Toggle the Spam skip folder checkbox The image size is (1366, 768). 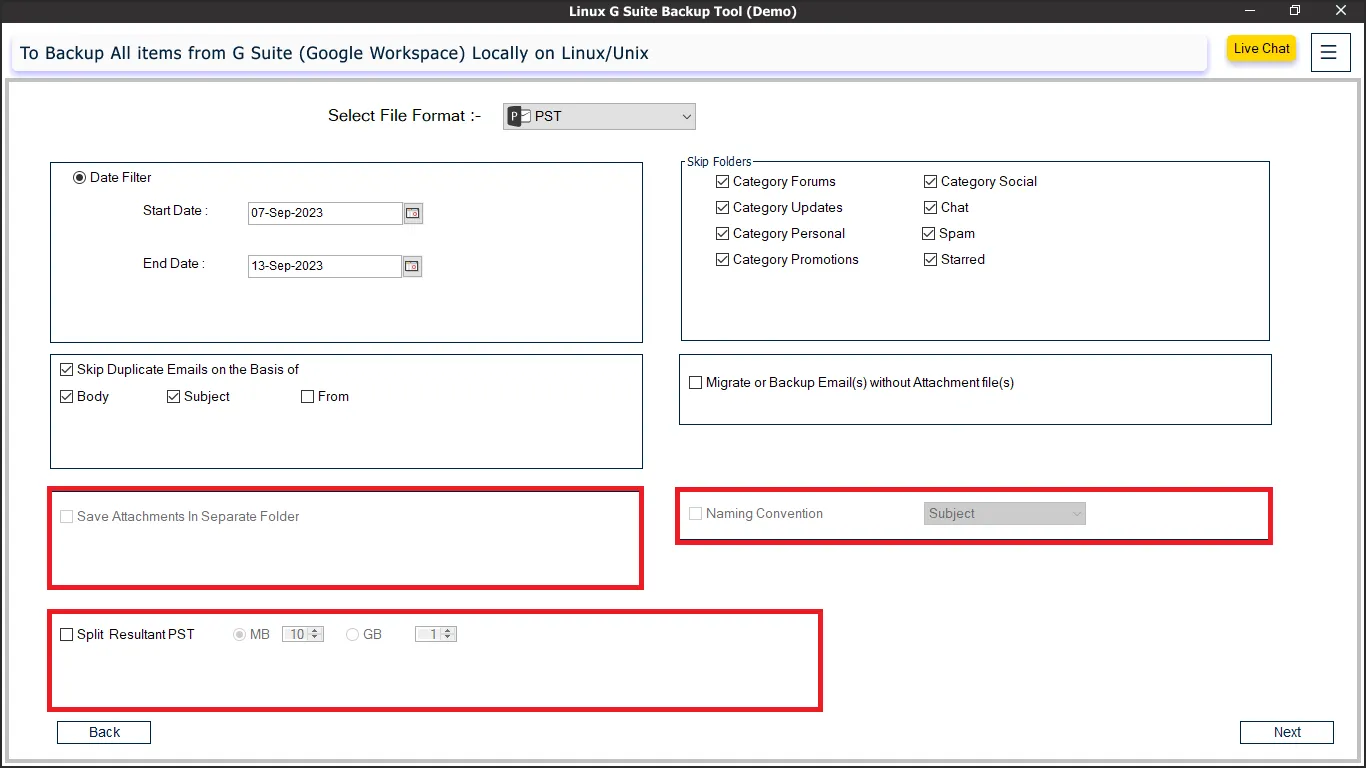929,234
